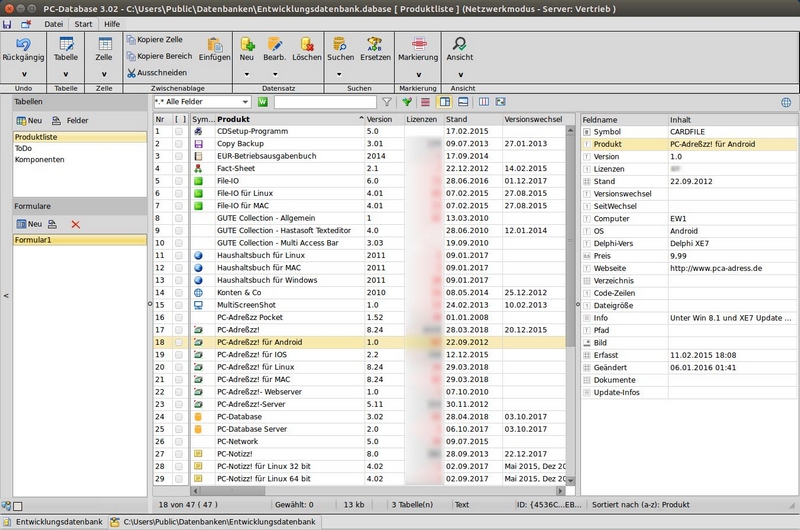Click the filter funnel icon
800x530 pixels.
[387, 102]
